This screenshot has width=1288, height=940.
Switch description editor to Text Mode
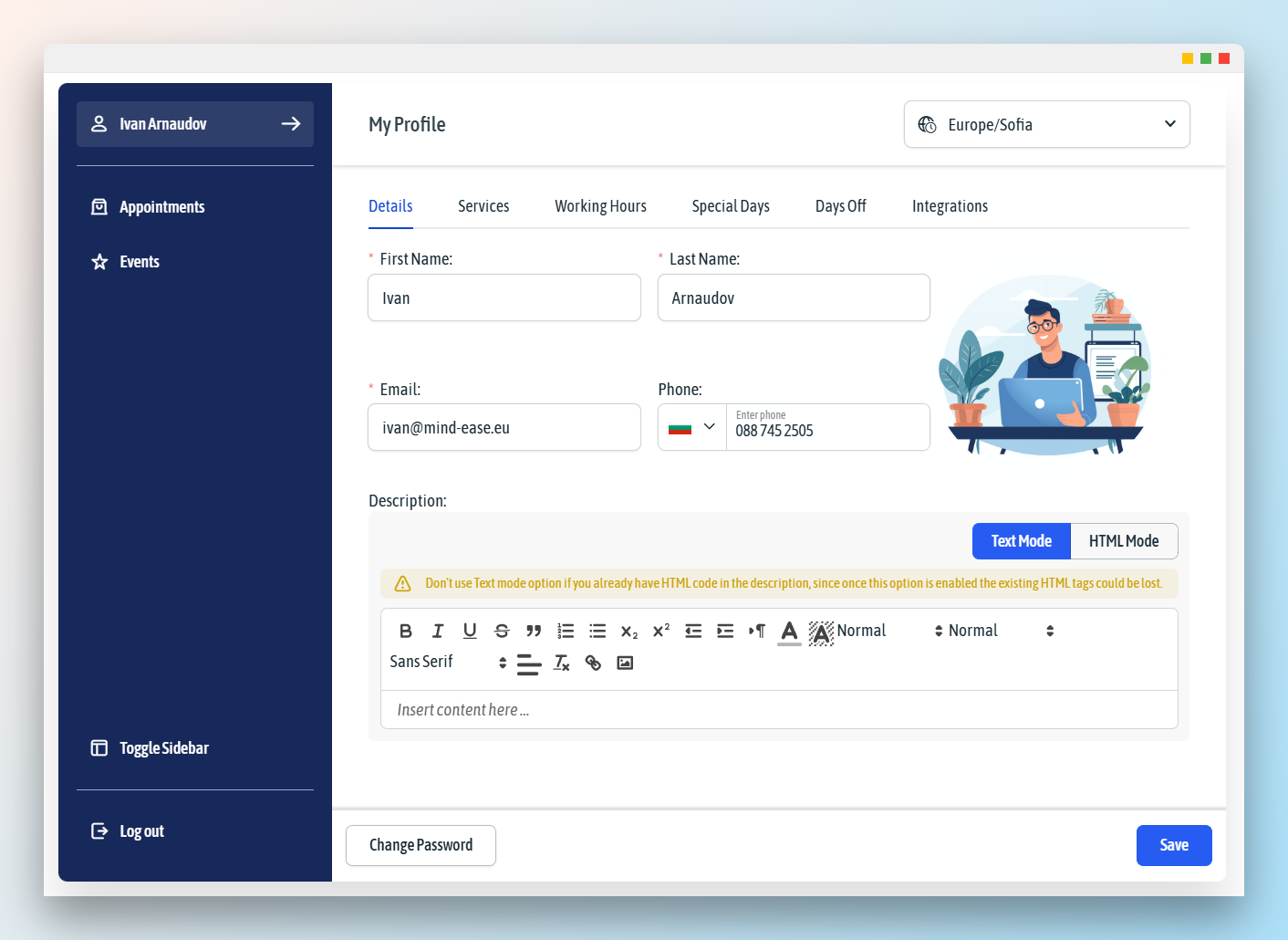click(x=1021, y=541)
